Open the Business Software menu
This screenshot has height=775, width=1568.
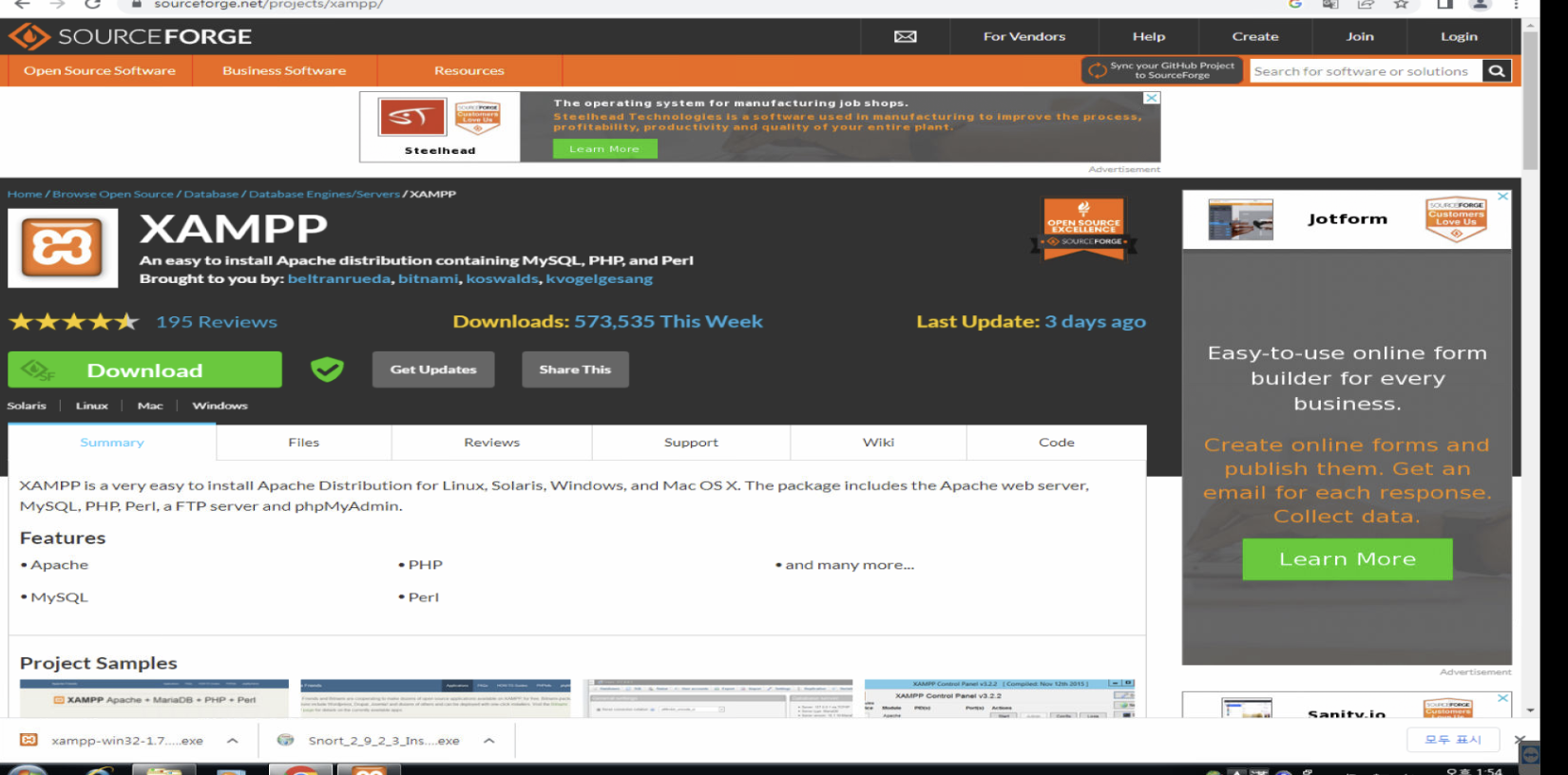tap(284, 70)
